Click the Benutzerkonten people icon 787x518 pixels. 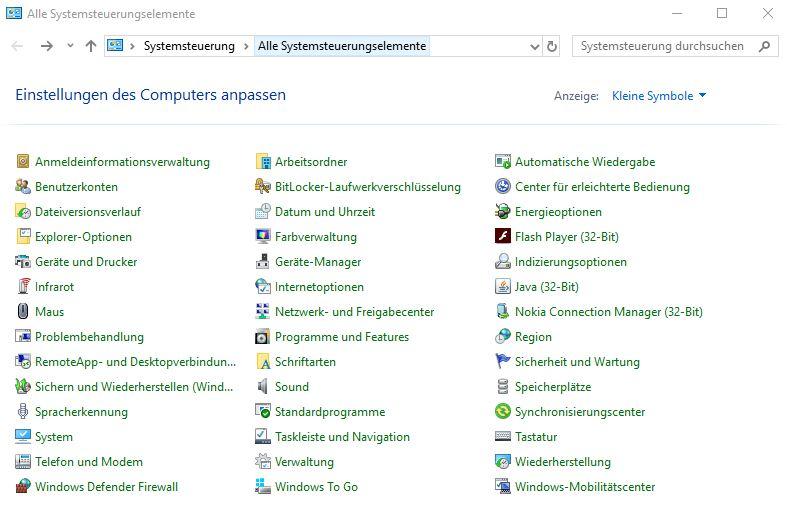[x=23, y=186]
